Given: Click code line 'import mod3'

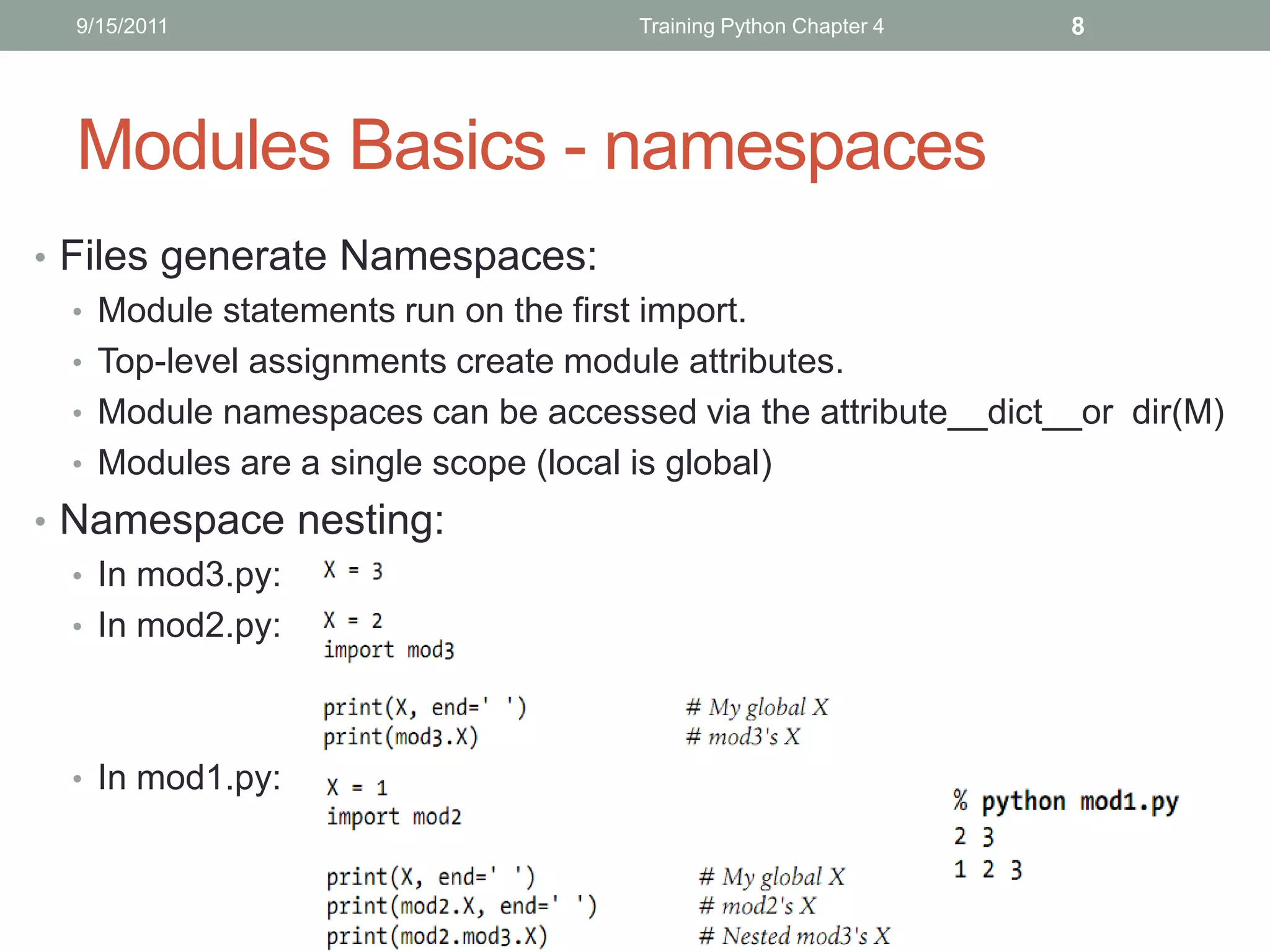Looking at the screenshot, I should point(389,650).
